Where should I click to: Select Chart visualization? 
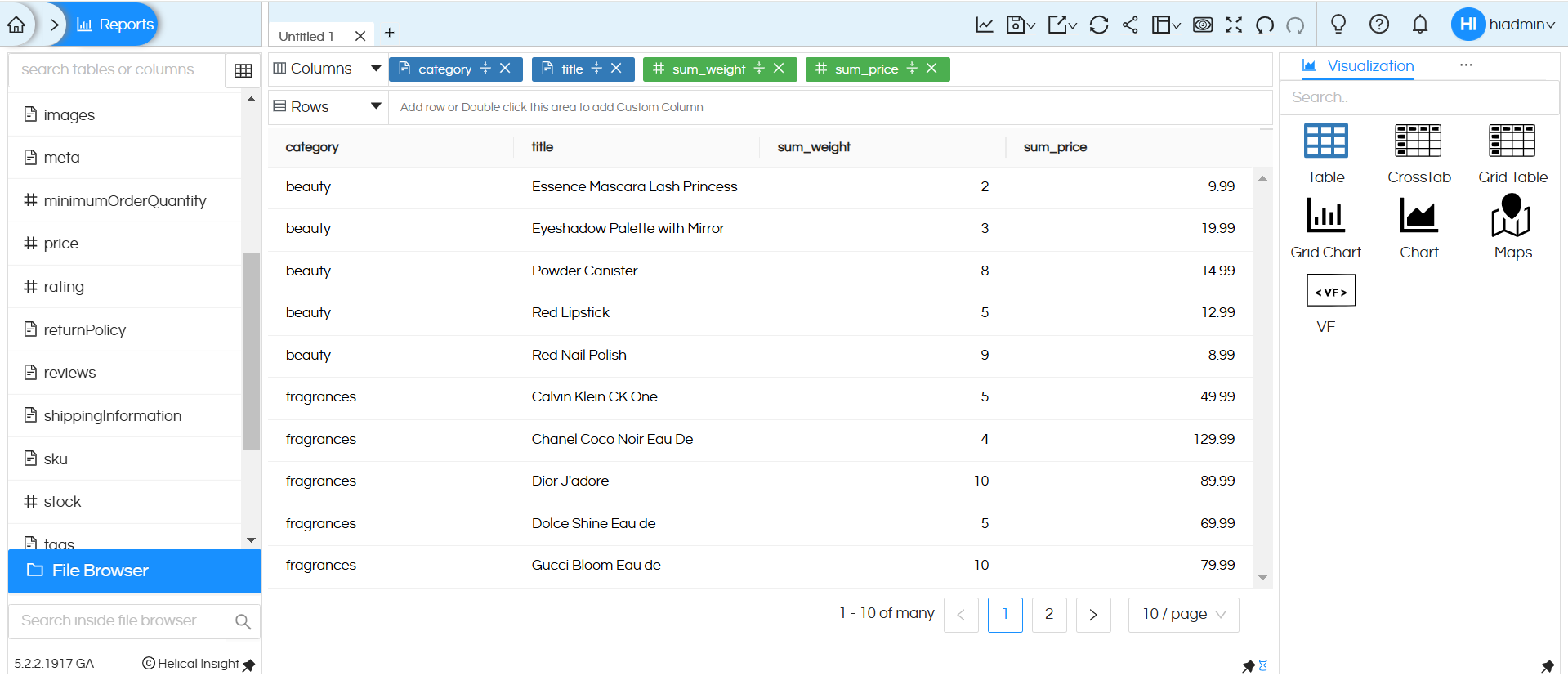point(1418,228)
